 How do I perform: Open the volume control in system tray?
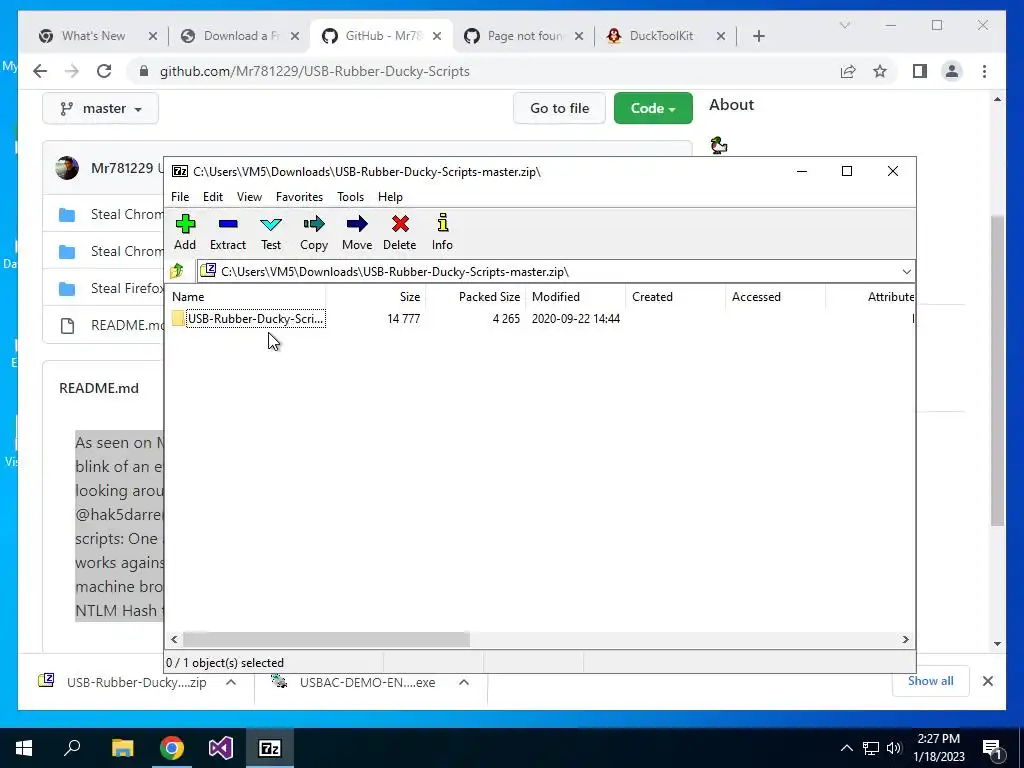(x=895, y=748)
